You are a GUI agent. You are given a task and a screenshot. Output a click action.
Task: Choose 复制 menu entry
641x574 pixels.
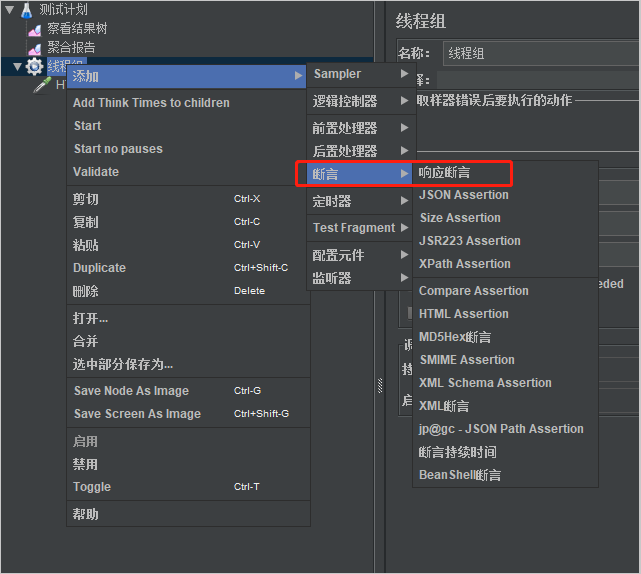click(x=188, y=222)
